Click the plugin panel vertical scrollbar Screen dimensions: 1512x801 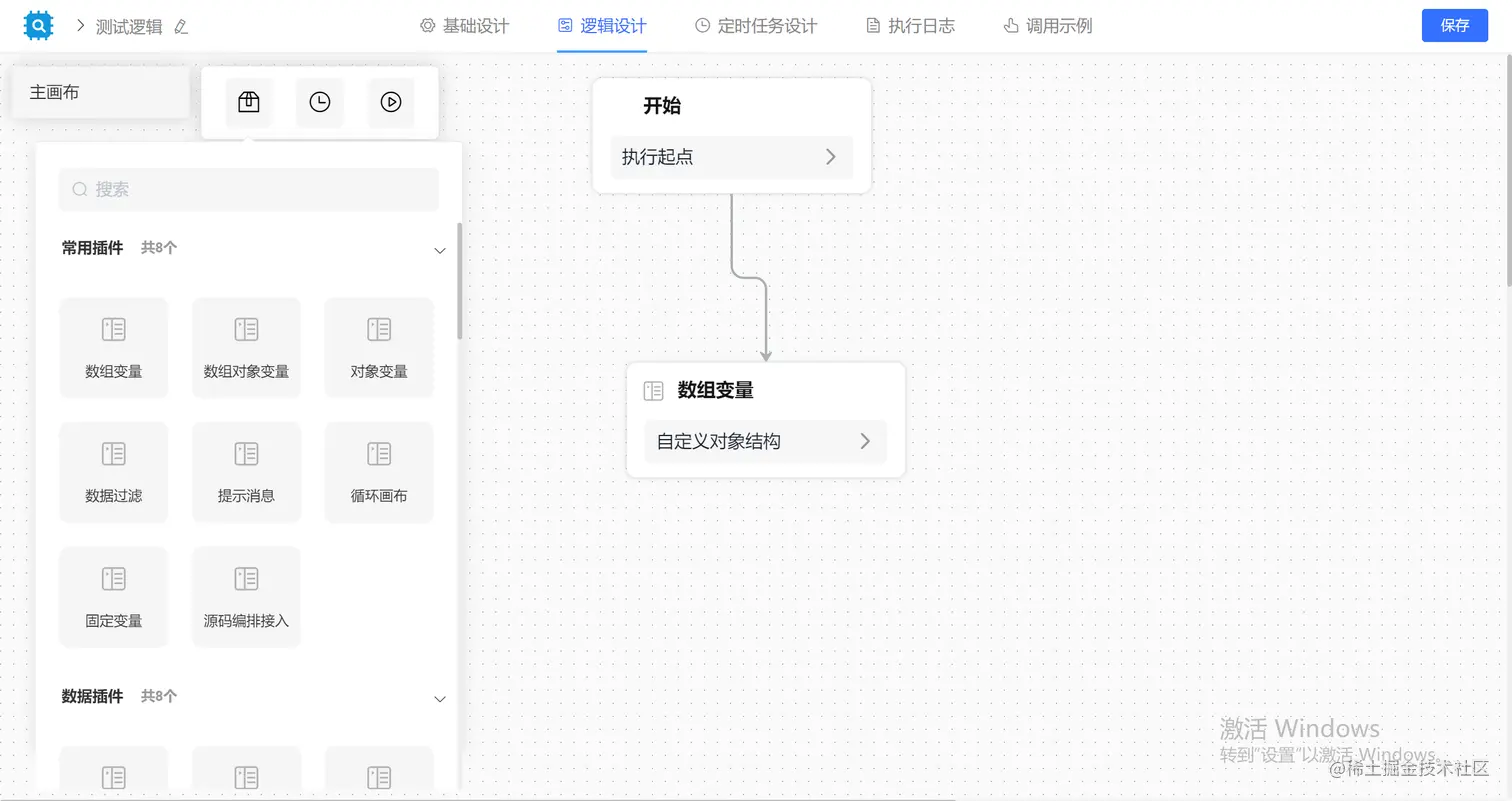click(460, 281)
